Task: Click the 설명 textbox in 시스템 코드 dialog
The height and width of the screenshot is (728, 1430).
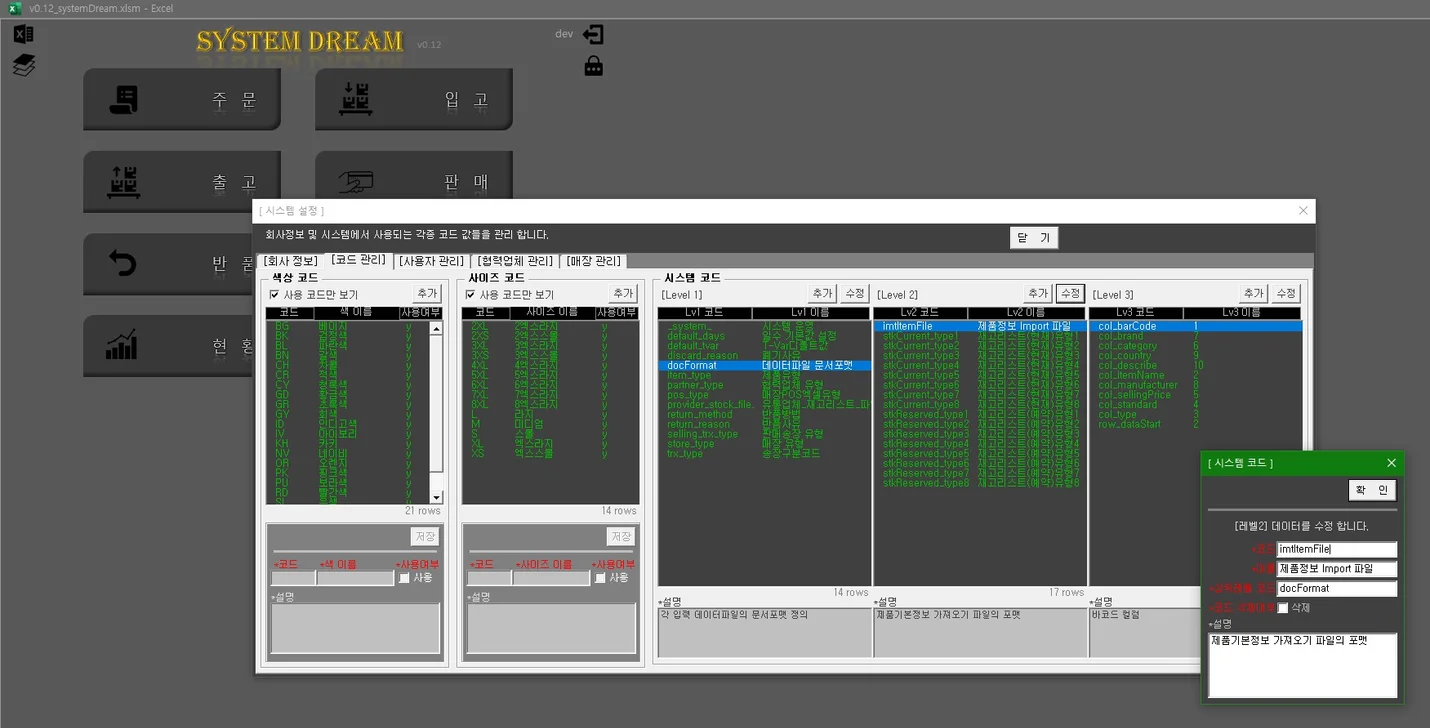Action: (1303, 665)
